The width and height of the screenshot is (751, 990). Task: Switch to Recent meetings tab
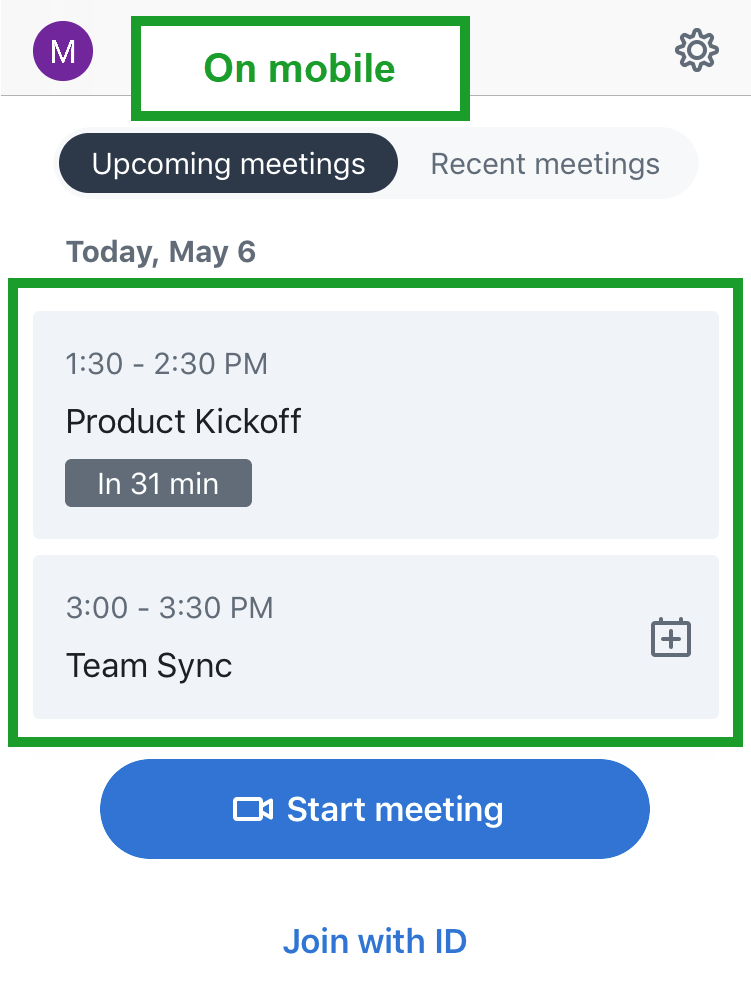click(x=545, y=164)
